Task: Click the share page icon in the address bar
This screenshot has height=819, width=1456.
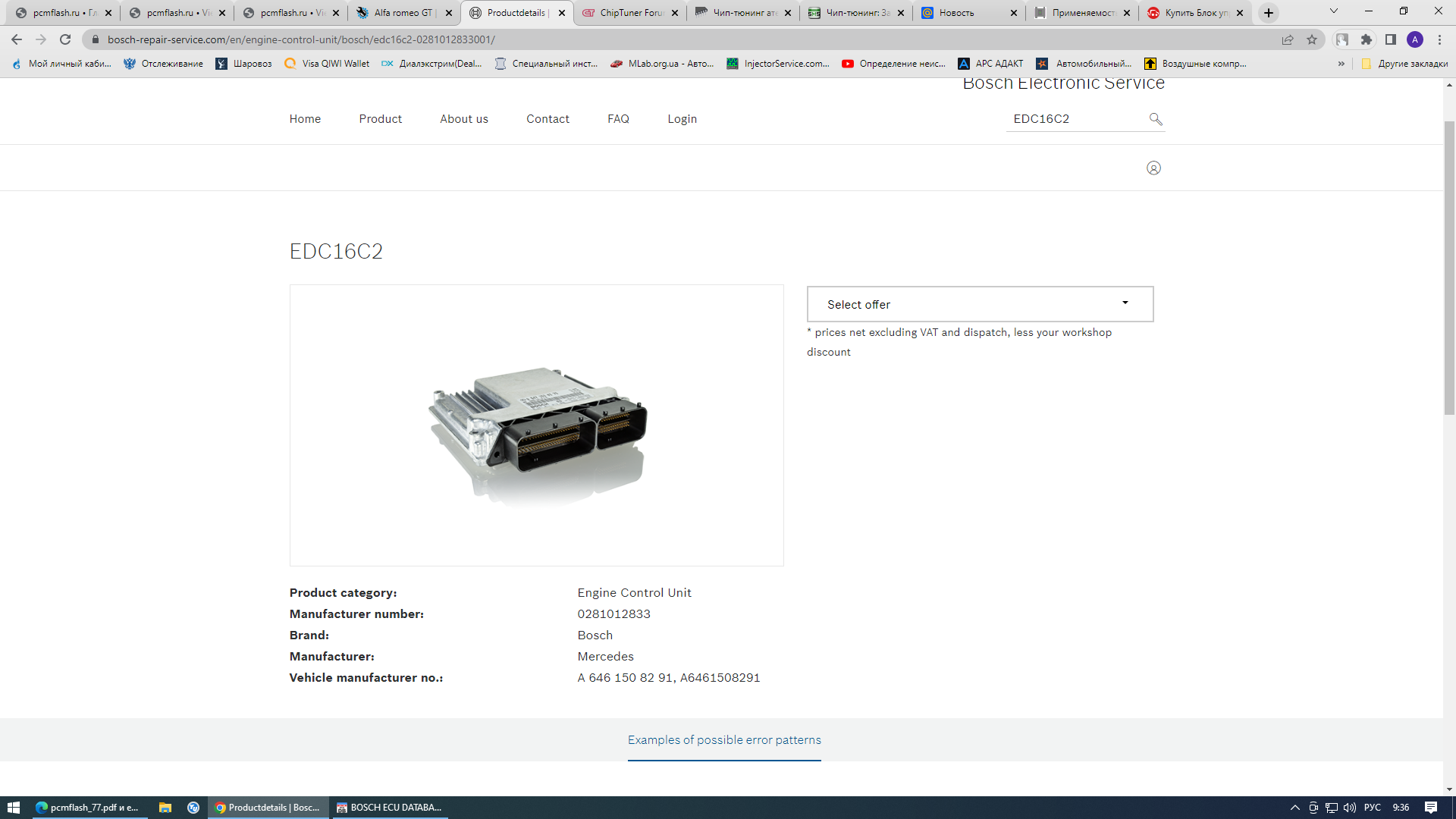Action: pos(1288,39)
